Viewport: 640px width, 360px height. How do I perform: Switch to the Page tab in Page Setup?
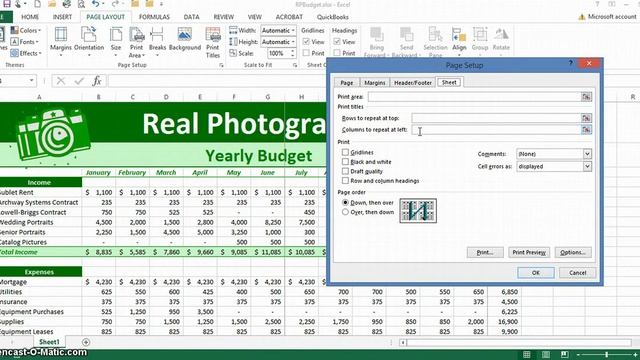click(347, 82)
